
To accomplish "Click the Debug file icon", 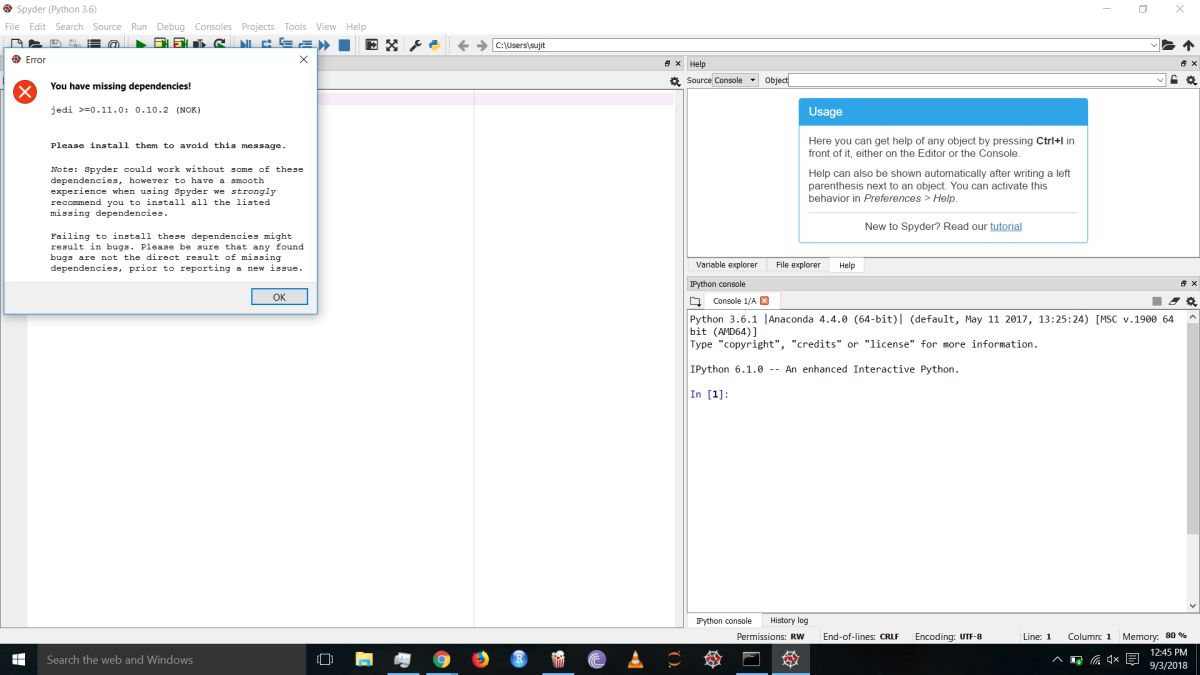I will click(245, 45).
